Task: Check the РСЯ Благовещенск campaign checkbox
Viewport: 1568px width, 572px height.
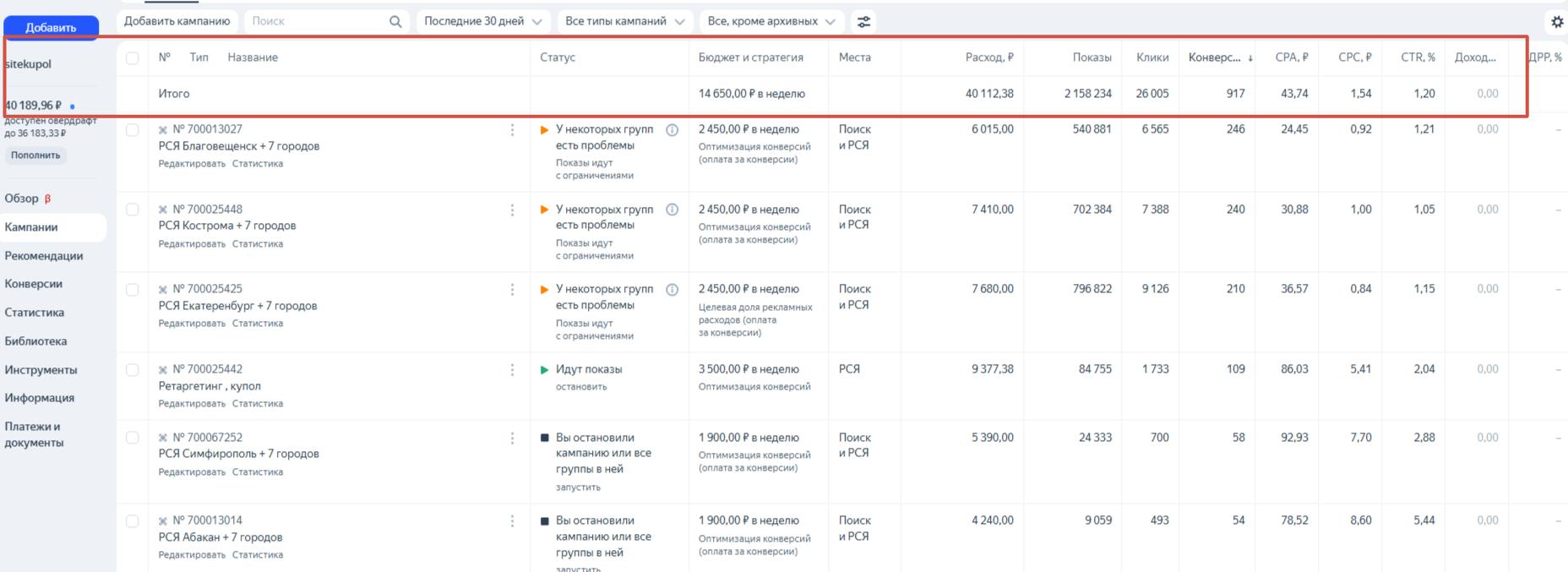Action: click(x=133, y=130)
